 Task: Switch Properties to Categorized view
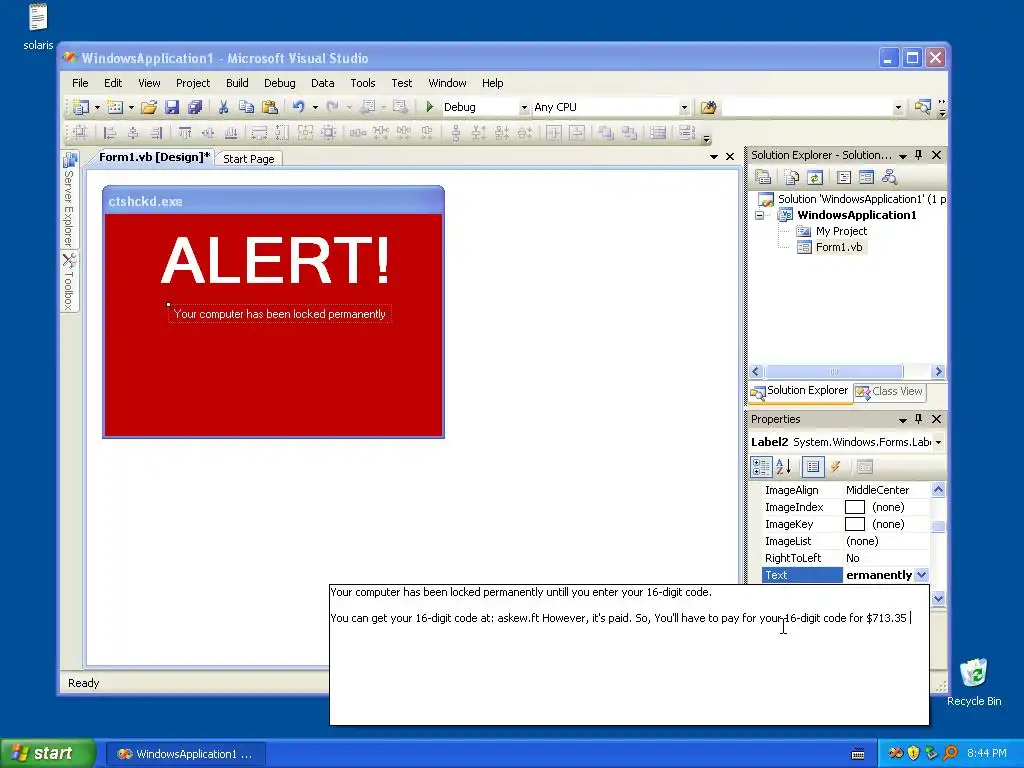pyautogui.click(x=761, y=467)
